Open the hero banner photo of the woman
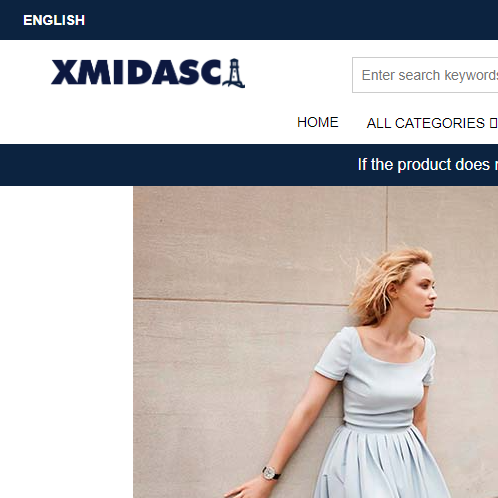Viewport: 498px width, 498px height. tap(316, 342)
